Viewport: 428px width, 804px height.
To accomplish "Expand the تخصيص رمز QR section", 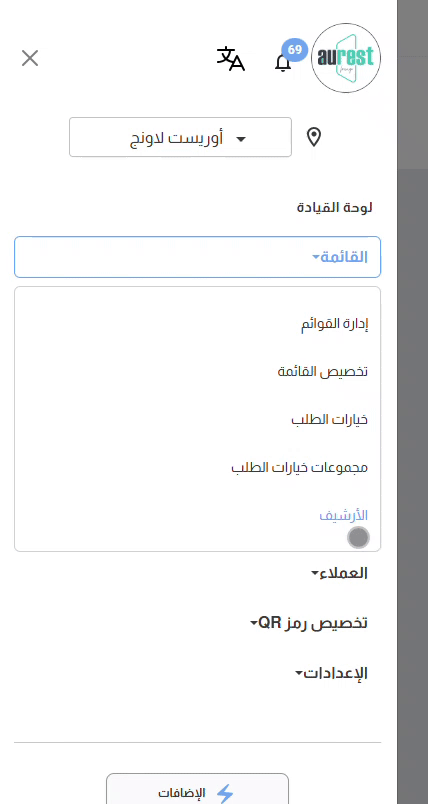I will point(309,623).
